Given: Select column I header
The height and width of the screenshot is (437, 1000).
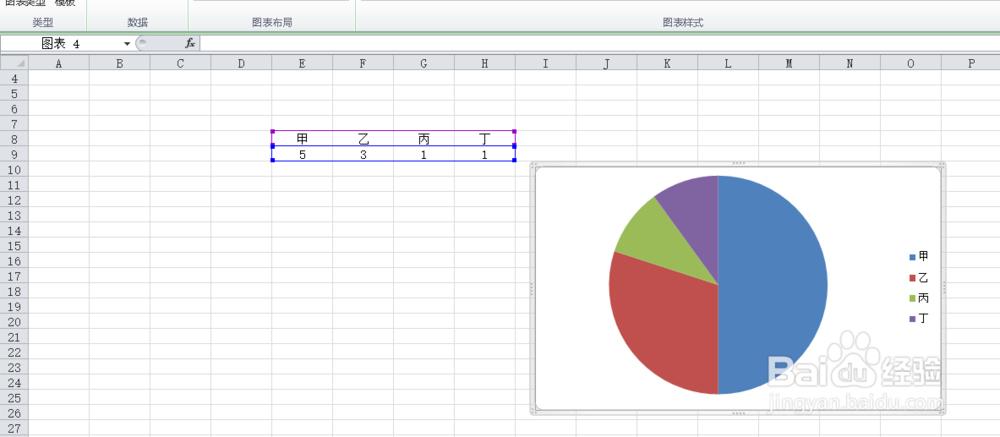Looking at the screenshot, I should (546, 63).
